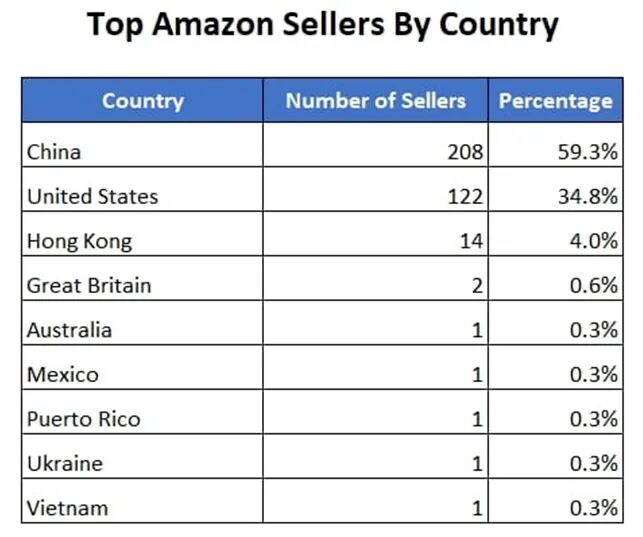Click the Number of Sellers header
Screen dimensions: 643x537
pyautogui.click(x=375, y=100)
